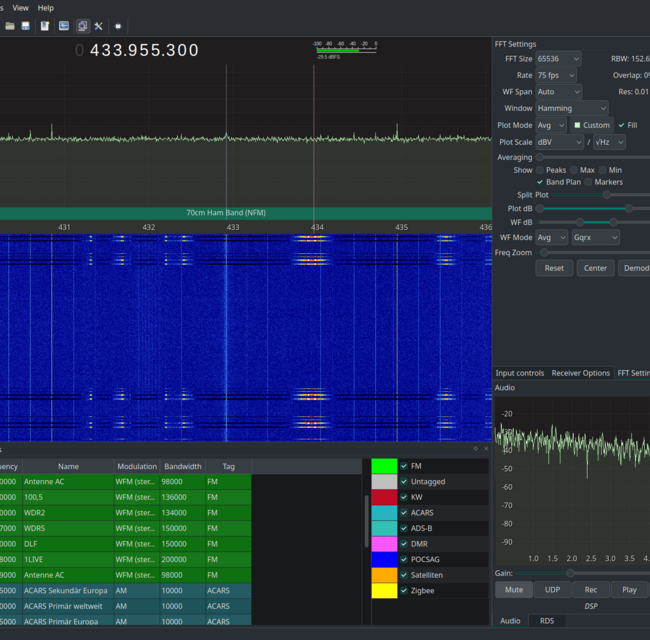The width and height of the screenshot is (650, 640).
Task: Open the Rate 75 fps dropdown
Action: tap(556, 75)
